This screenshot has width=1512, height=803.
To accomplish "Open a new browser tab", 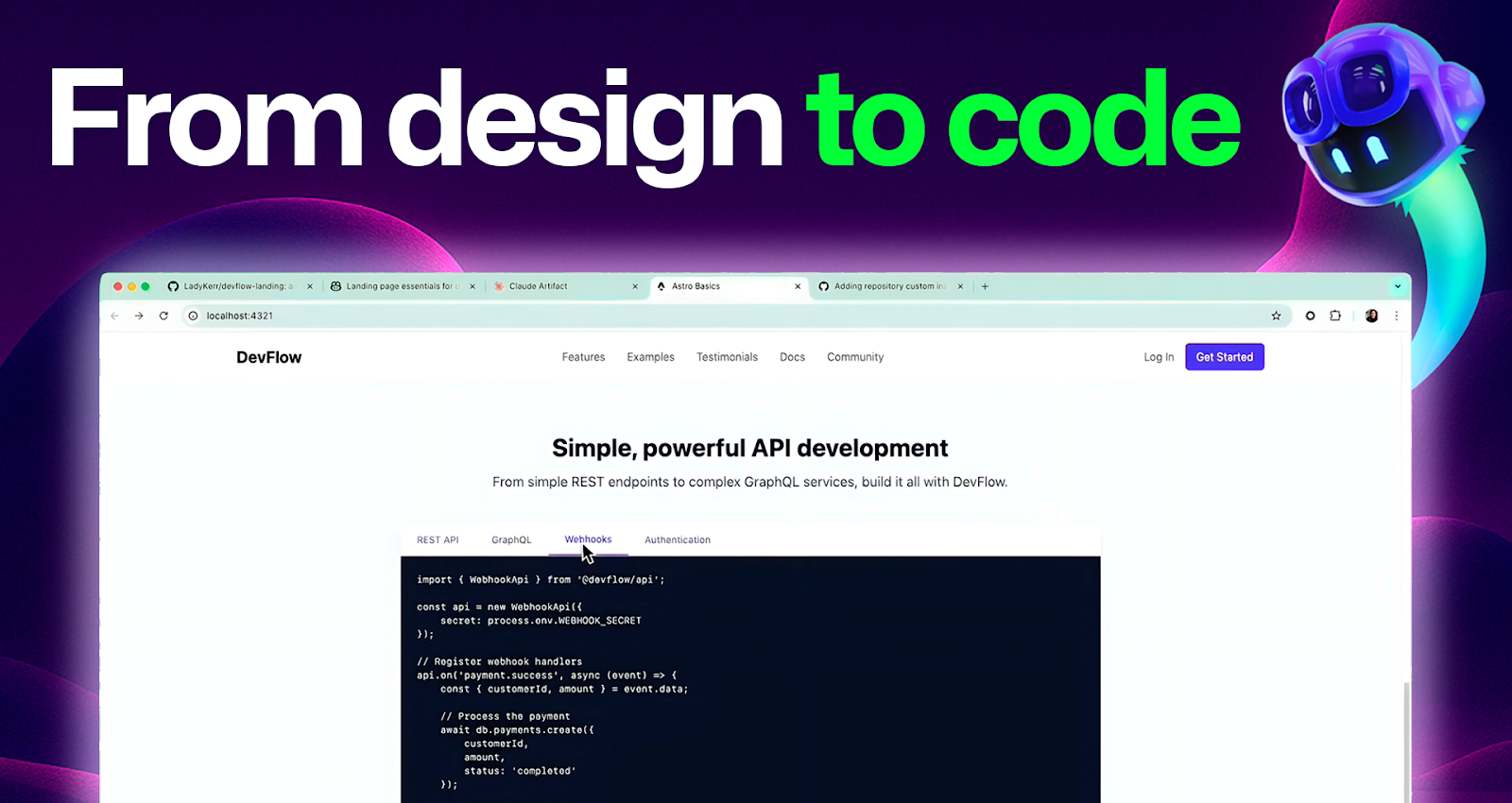I will click(985, 286).
